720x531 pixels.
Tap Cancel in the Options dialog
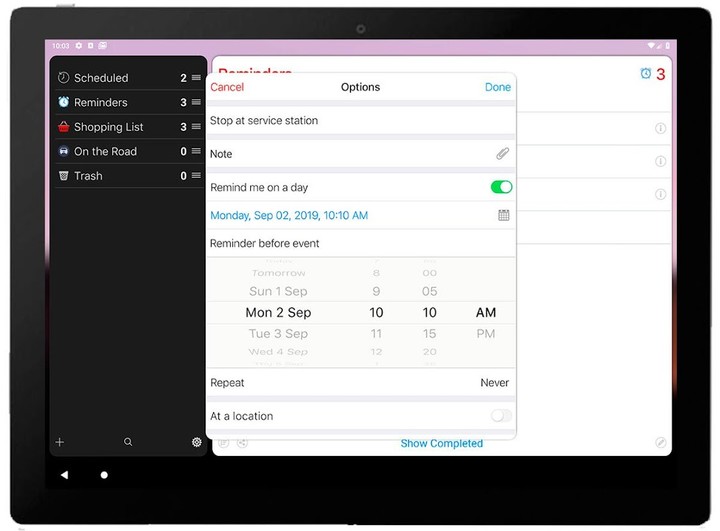(227, 87)
